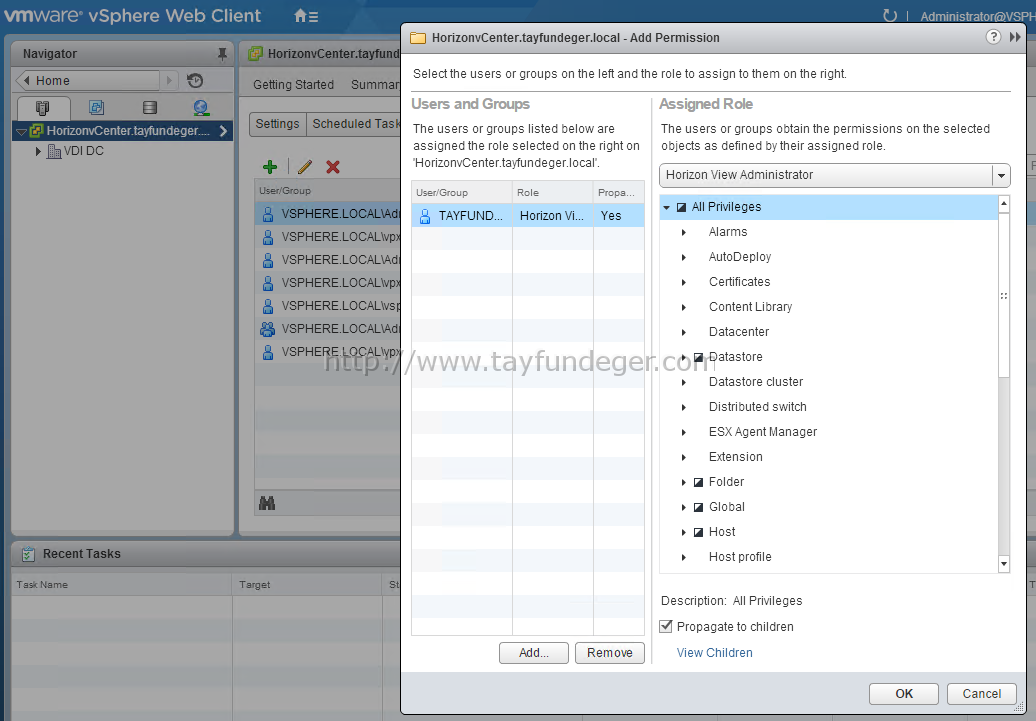Viewport: 1036px width, 721px height.
Task: Switch to VMs and Templates navigator view
Action: [96, 108]
